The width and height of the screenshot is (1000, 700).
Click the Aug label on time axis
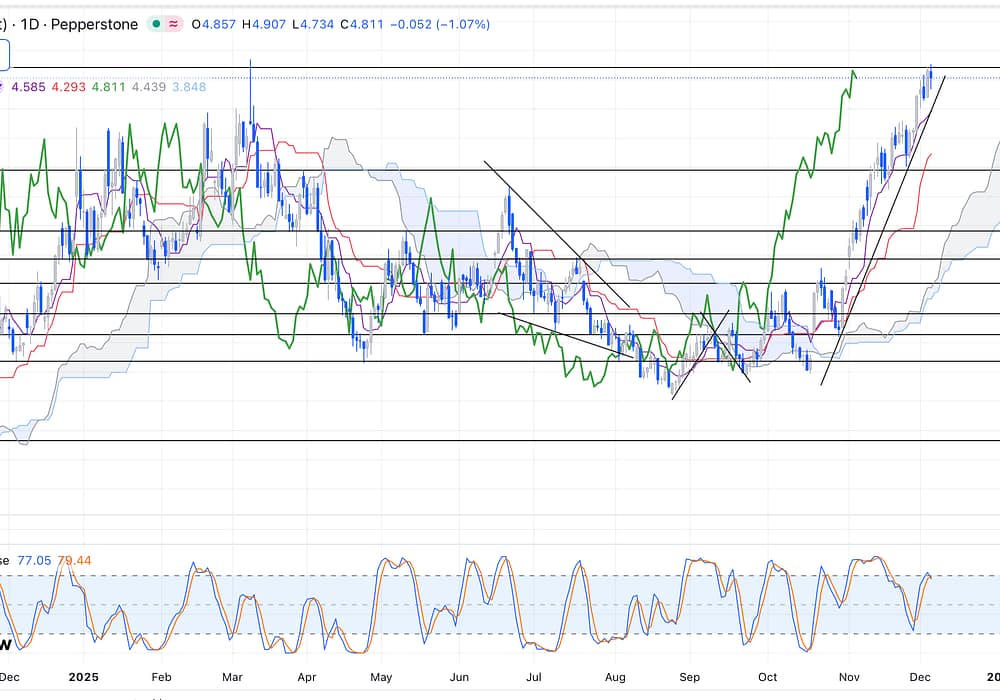pos(615,677)
